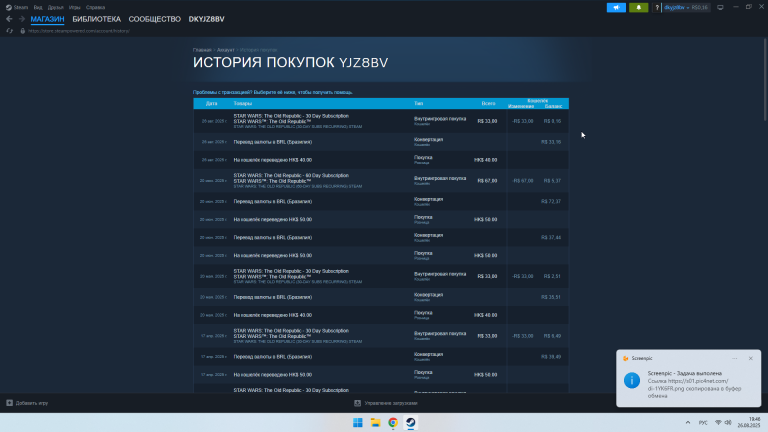Click the R$ 35,51 balance value

[551, 297]
